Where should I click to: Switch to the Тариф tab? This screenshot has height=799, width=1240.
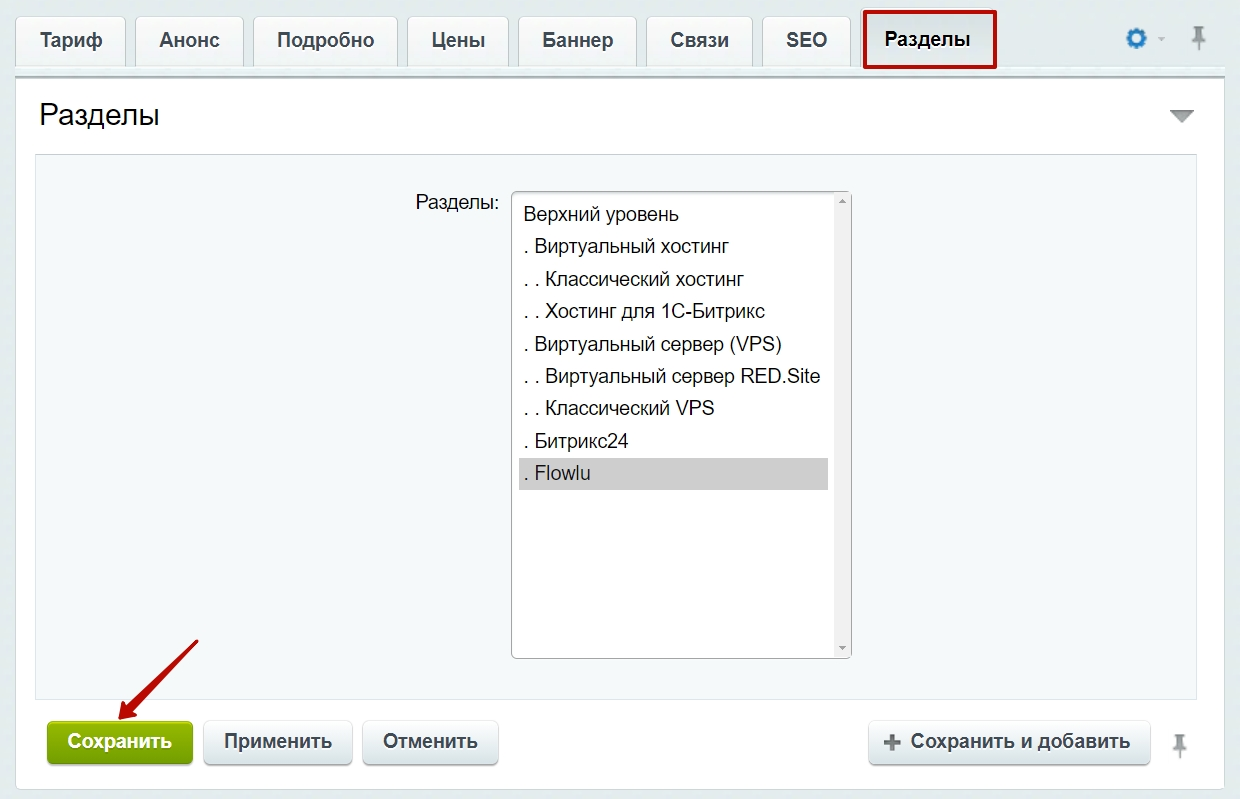pos(70,41)
